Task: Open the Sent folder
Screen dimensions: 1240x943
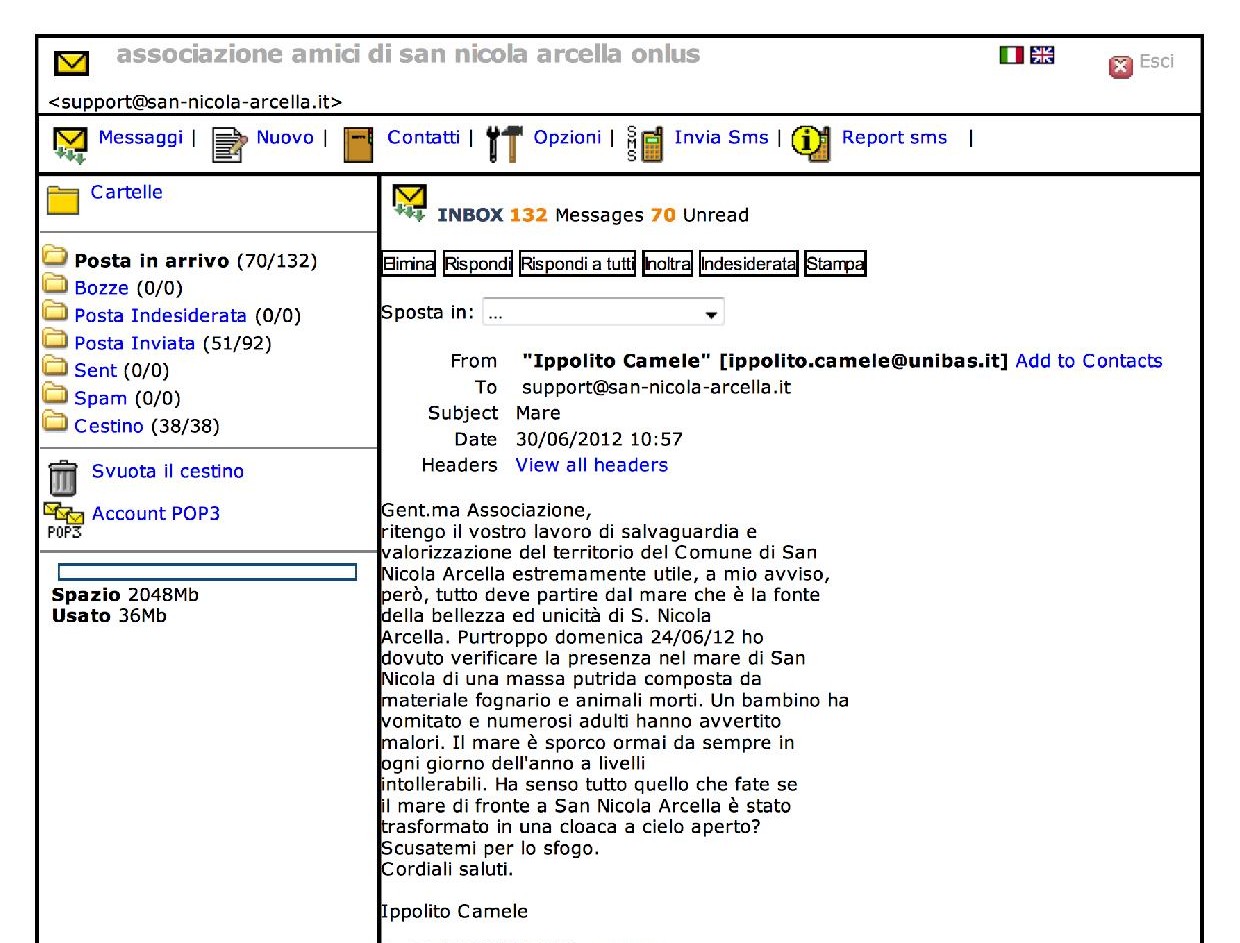Action: [96, 371]
